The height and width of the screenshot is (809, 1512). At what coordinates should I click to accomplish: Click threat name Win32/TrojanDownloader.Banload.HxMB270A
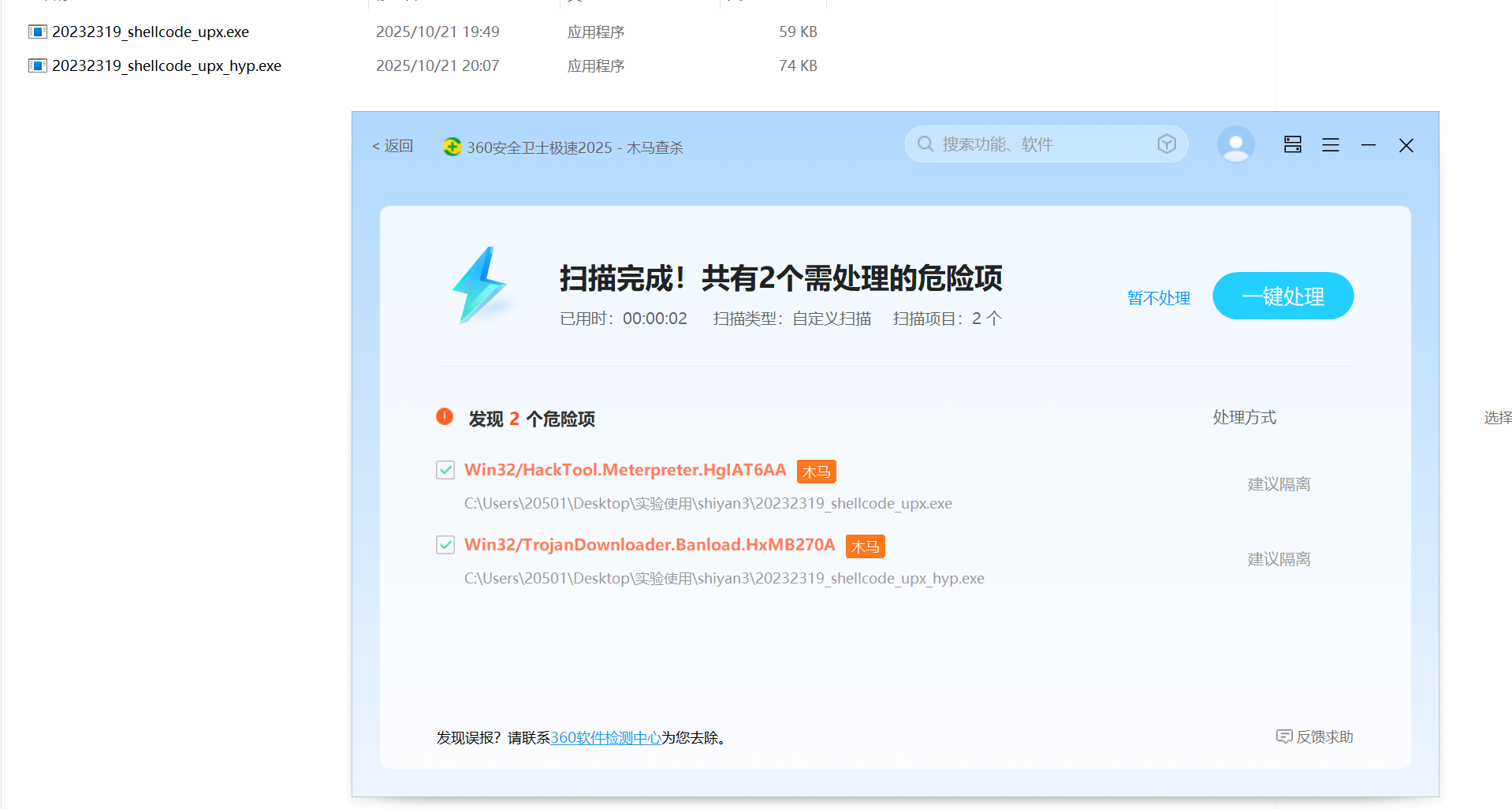[x=650, y=545]
